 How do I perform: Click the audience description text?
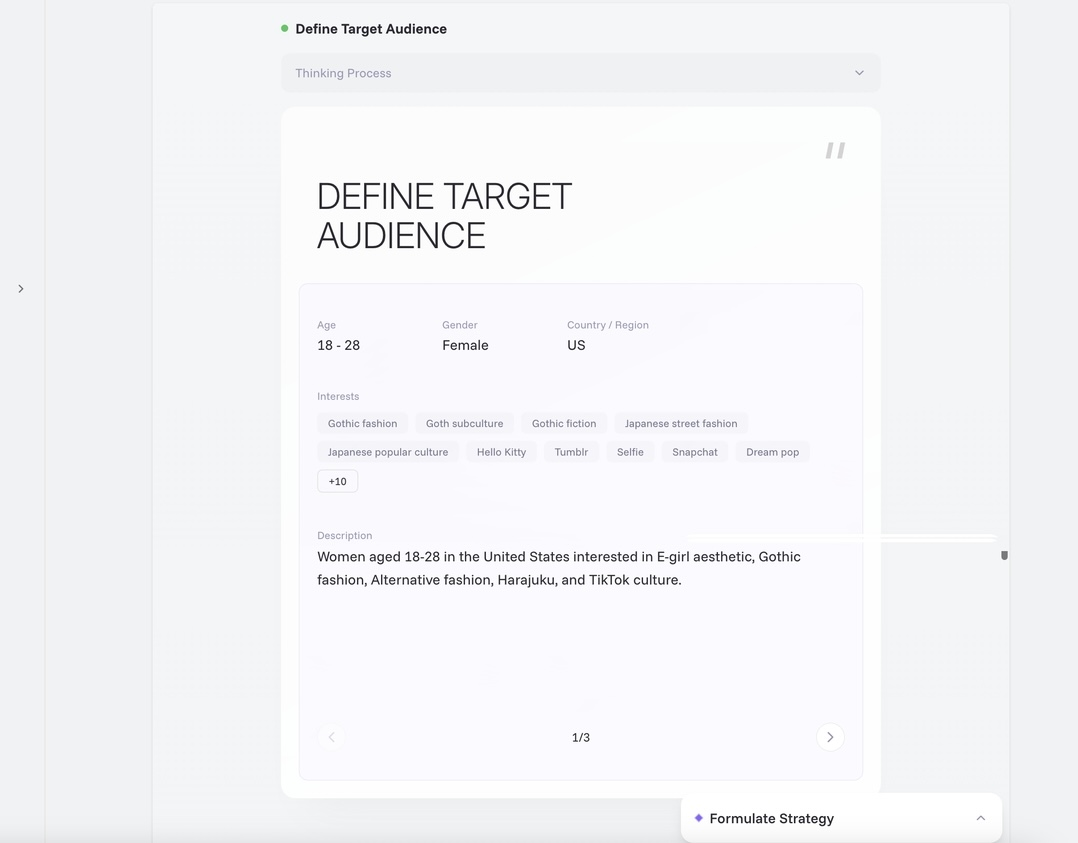(558, 568)
